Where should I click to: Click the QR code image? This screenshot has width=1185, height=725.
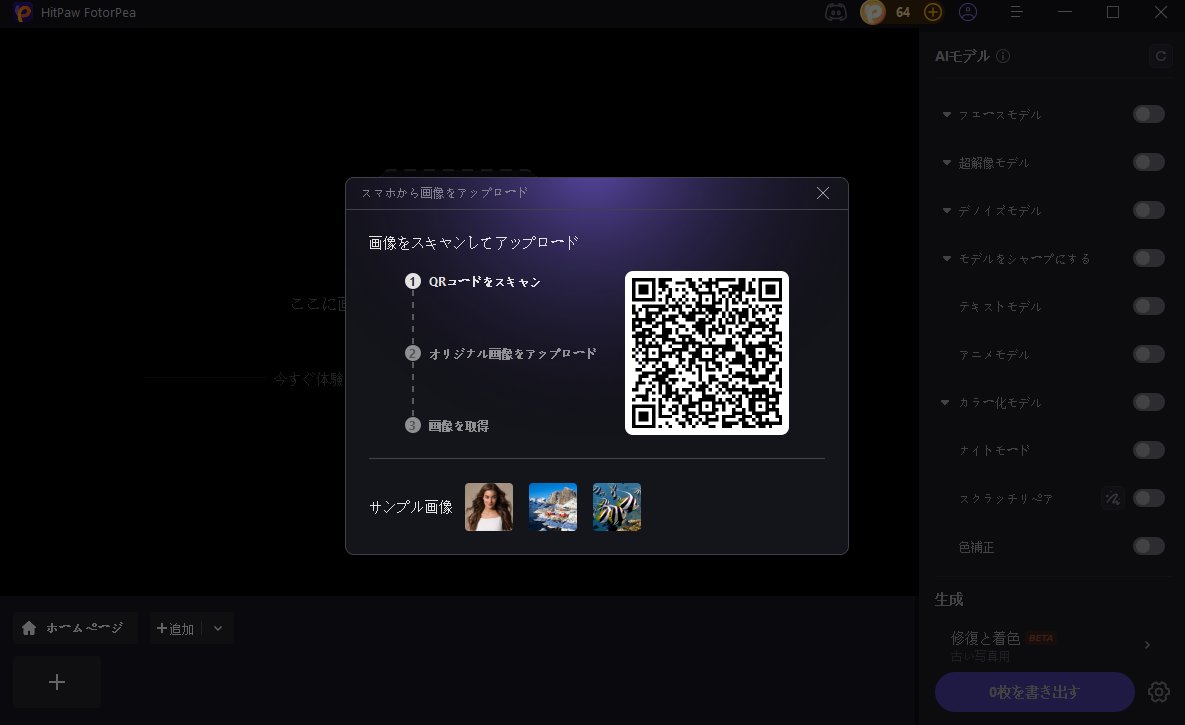707,353
